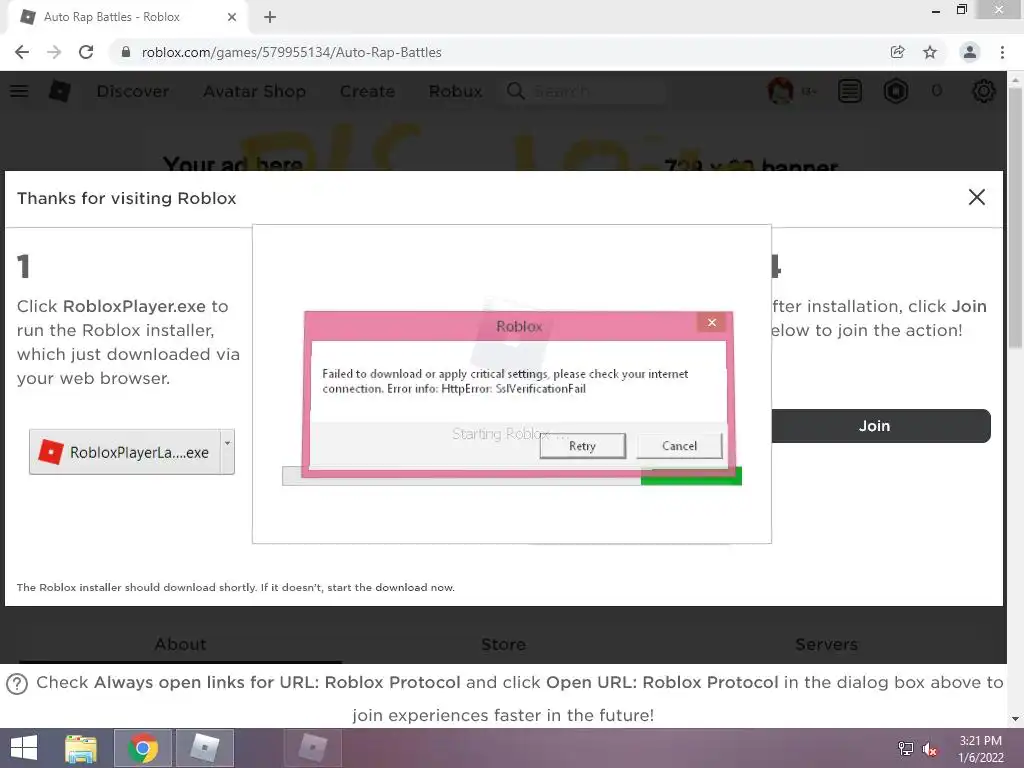This screenshot has width=1024, height=768.
Task: Click the Retry button in Roblox error dialog
Action: 583,446
